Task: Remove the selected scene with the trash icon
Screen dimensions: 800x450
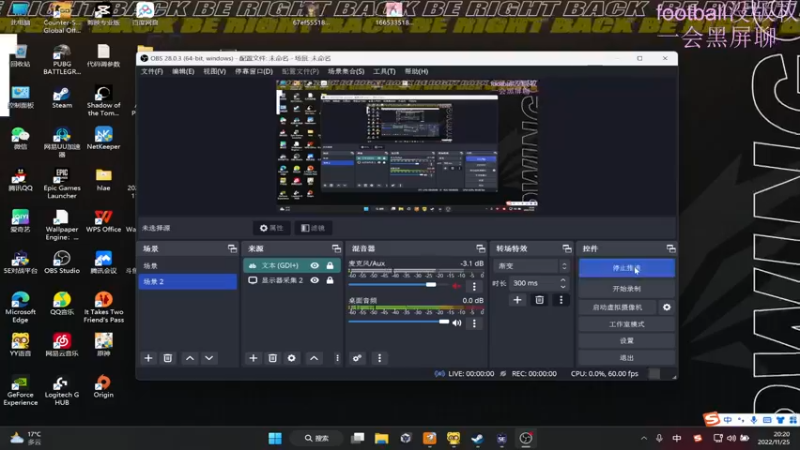Action: tap(167, 358)
